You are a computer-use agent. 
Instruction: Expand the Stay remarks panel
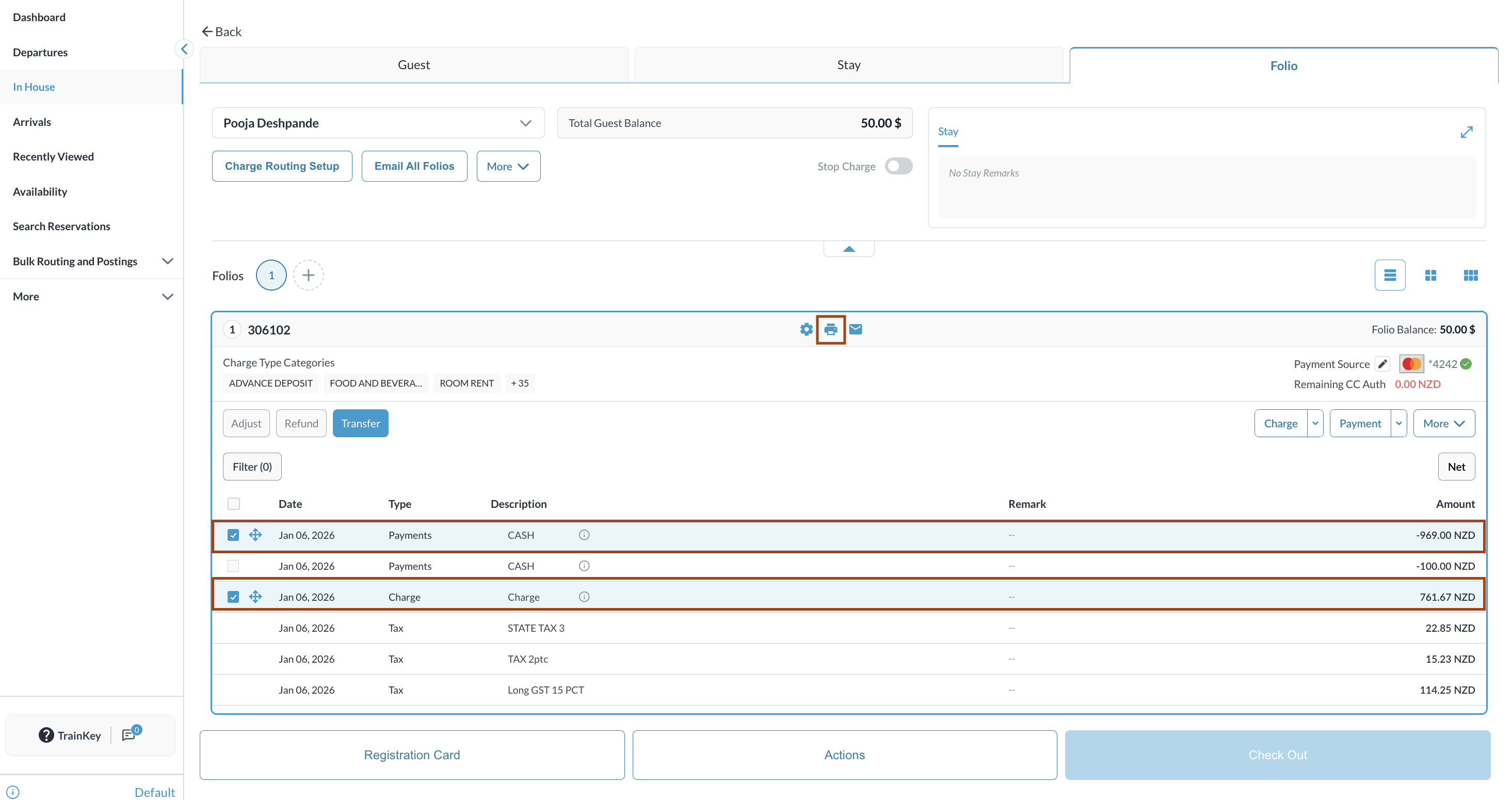tap(1466, 132)
